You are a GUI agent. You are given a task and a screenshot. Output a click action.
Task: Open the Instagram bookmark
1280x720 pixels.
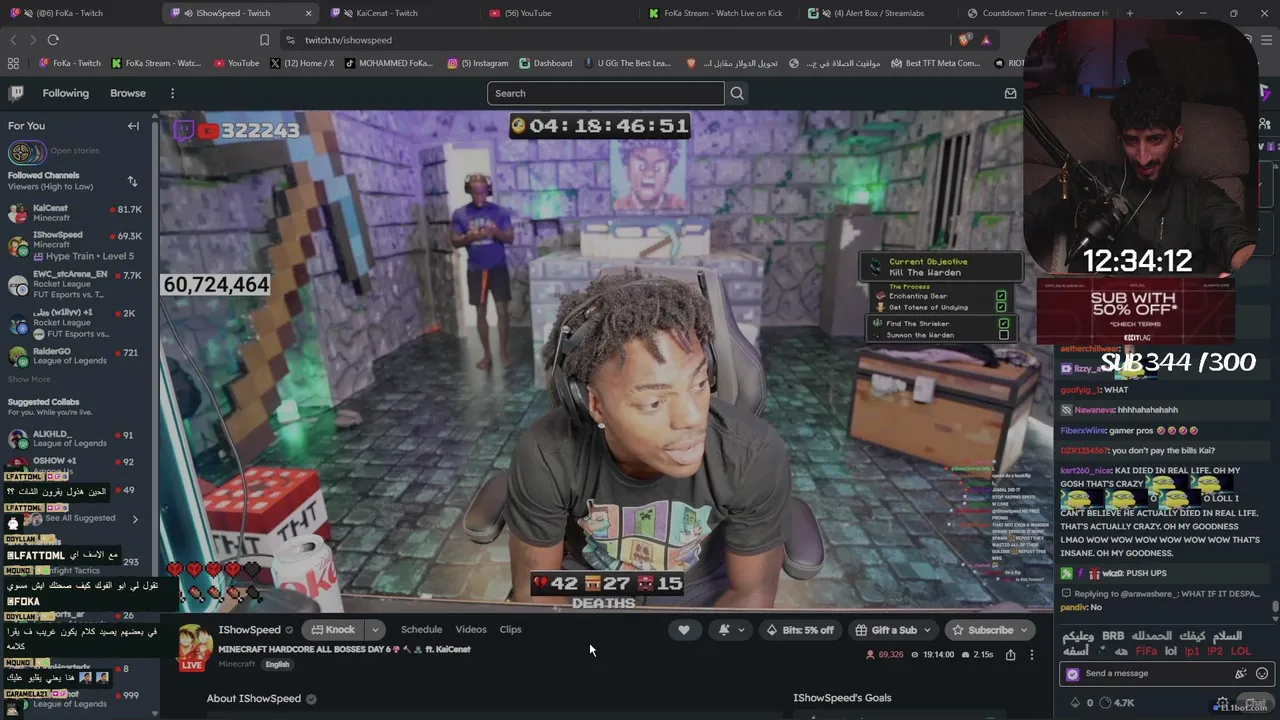pyautogui.click(x=477, y=63)
